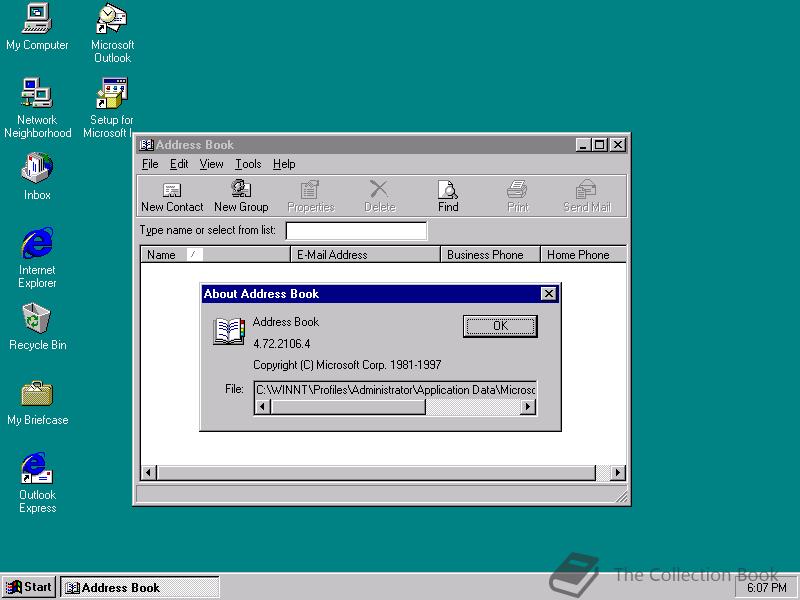Viewport: 800px width, 600px height.
Task: Click the 6:07 PM taskbar clock
Action: tap(766, 588)
